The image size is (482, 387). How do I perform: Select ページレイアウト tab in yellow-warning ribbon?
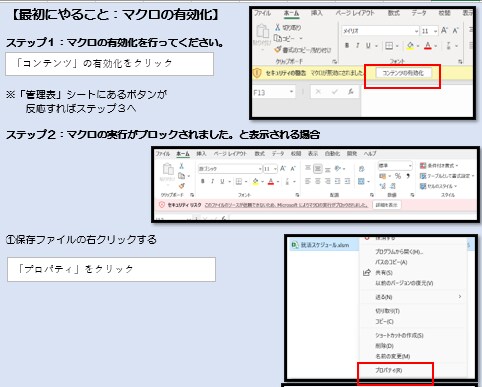355,13
